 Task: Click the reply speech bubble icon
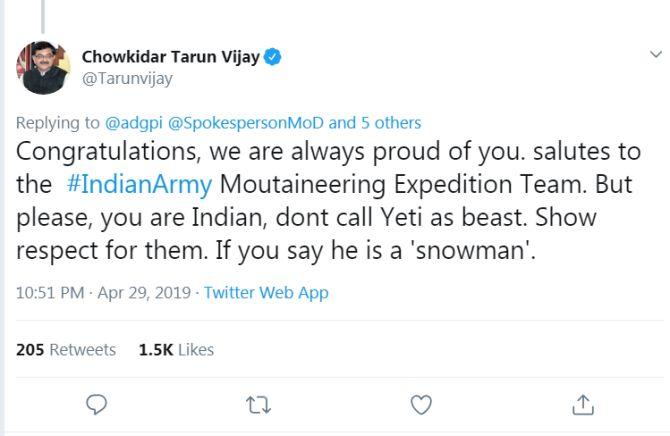(x=97, y=404)
